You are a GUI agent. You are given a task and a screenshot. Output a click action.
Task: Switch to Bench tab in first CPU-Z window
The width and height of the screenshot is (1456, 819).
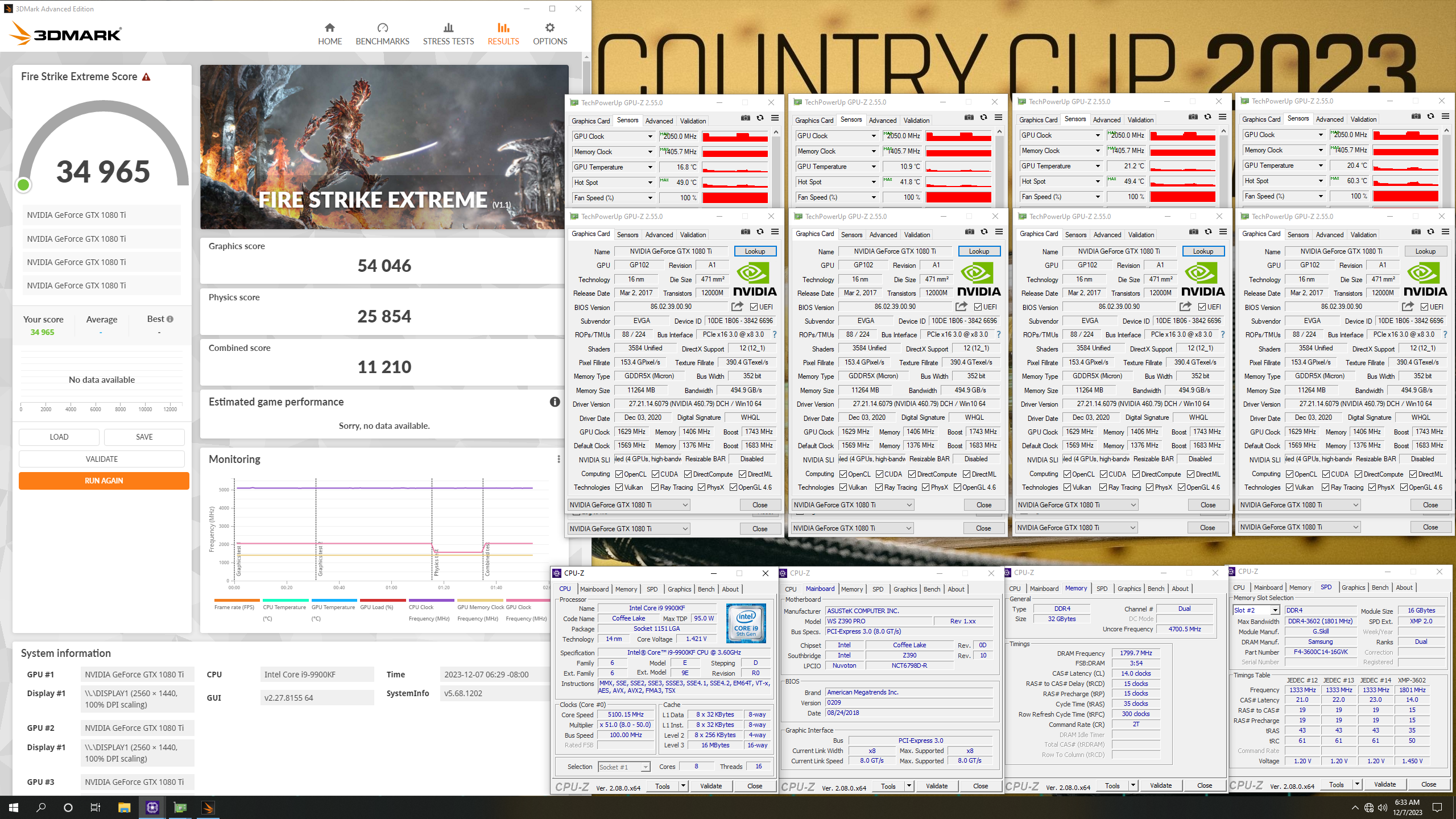[x=706, y=589]
